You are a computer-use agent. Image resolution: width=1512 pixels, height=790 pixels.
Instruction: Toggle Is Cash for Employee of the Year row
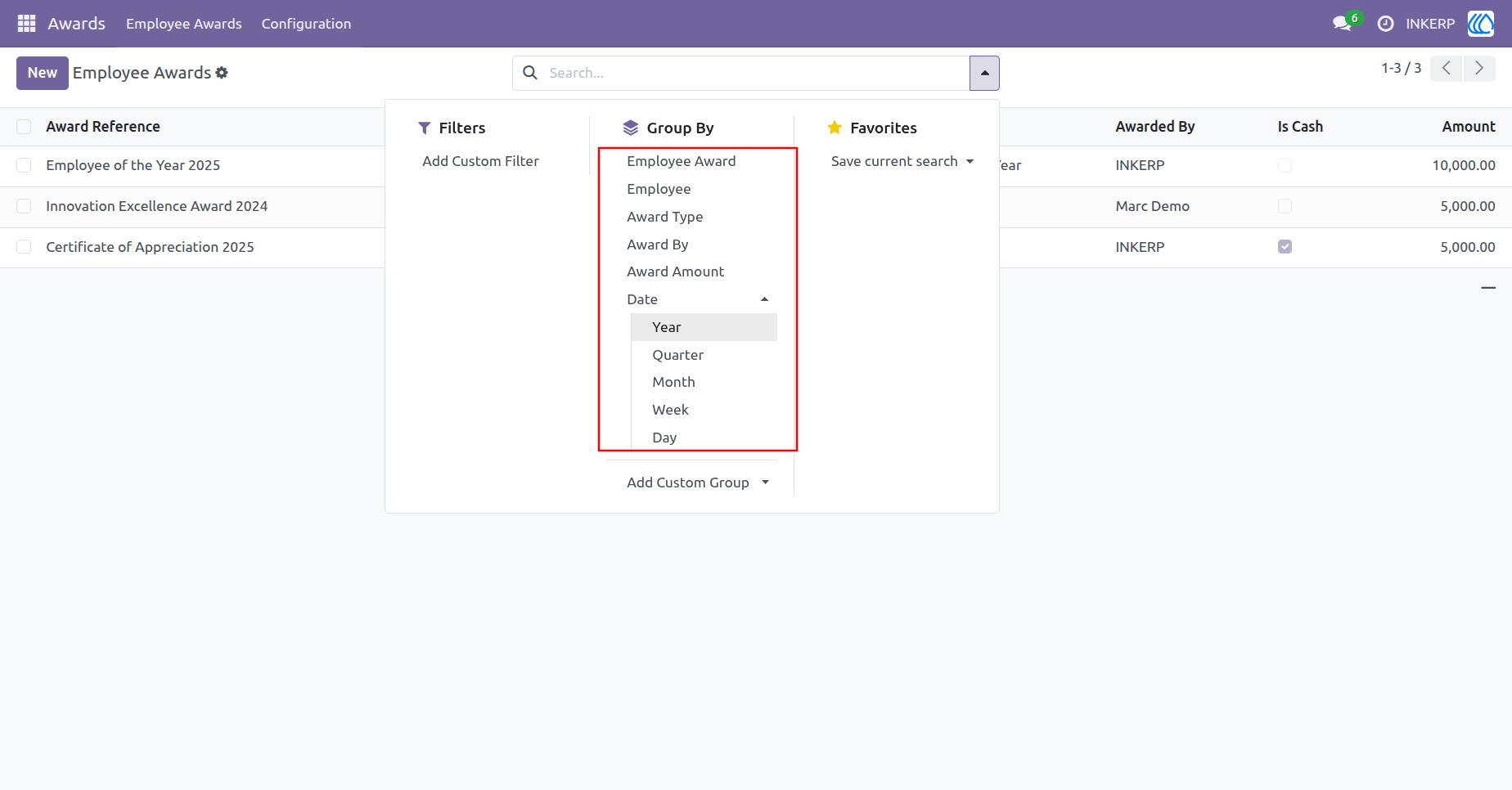pyautogui.click(x=1285, y=165)
